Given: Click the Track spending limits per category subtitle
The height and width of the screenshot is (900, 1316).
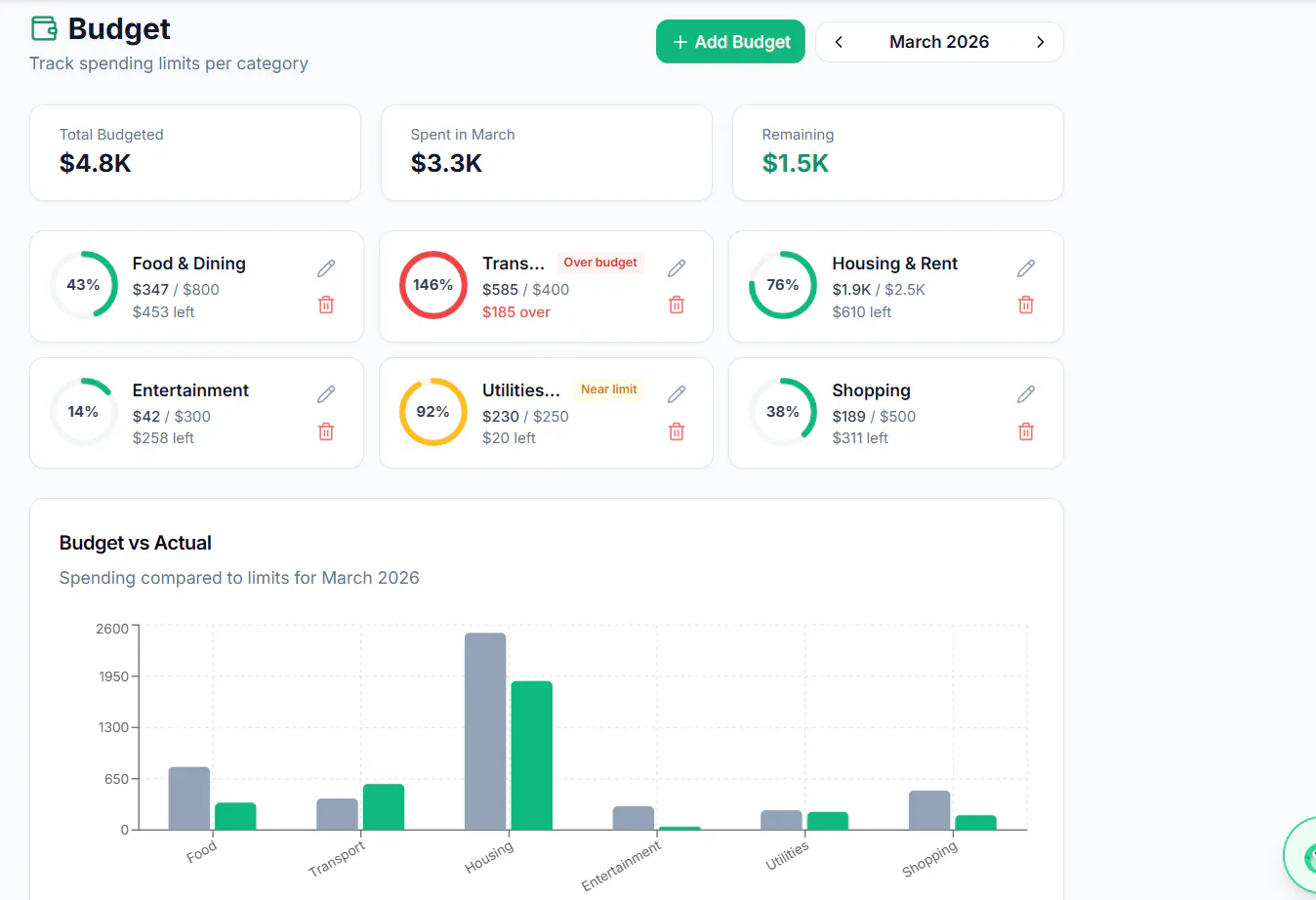Looking at the screenshot, I should click(169, 63).
